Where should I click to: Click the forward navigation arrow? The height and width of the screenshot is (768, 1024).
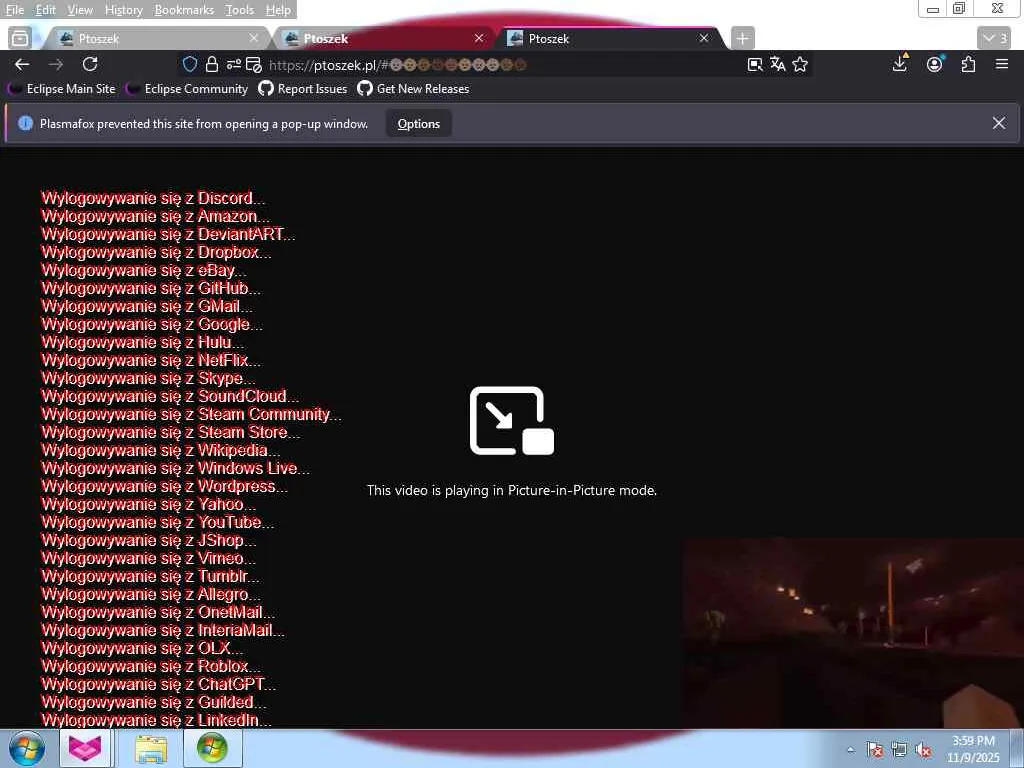pos(56,64)
